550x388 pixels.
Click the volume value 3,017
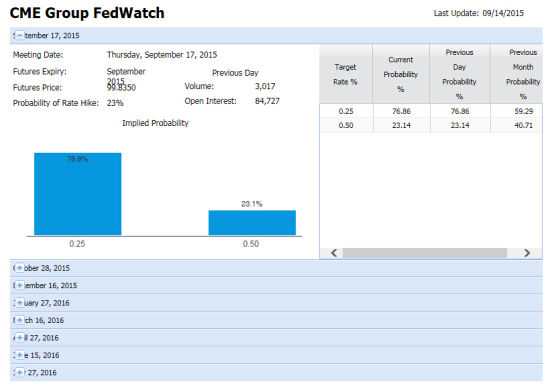point(265,86)
